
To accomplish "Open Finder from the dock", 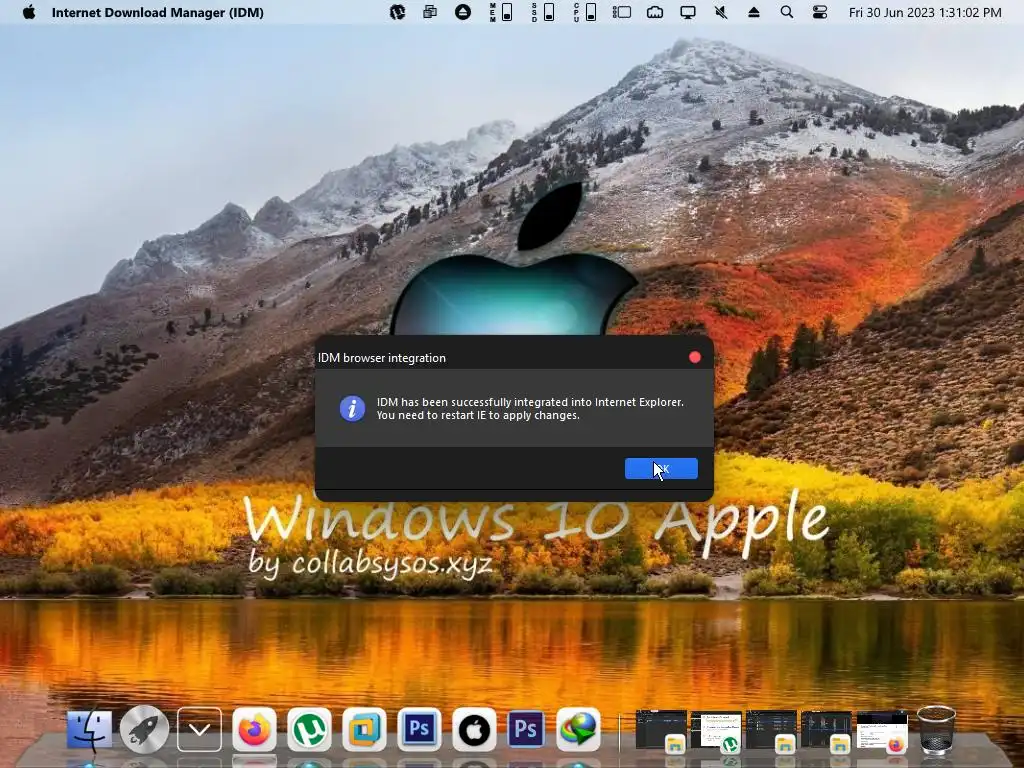I will coord(89,729).
